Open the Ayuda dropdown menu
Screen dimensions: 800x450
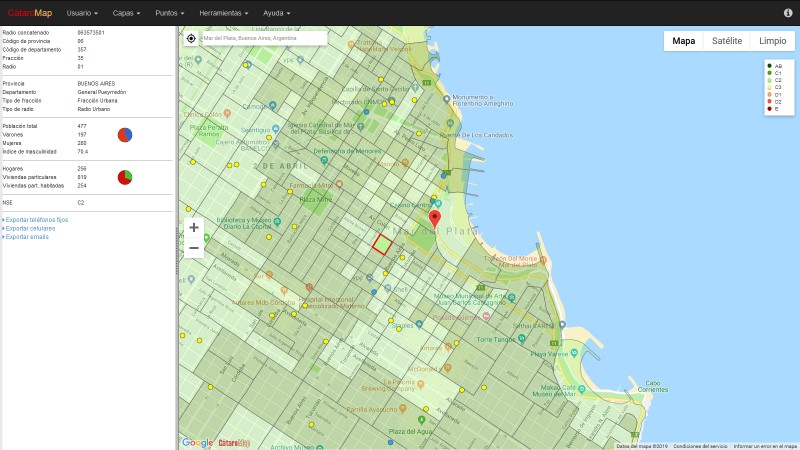tap(277, 13)
